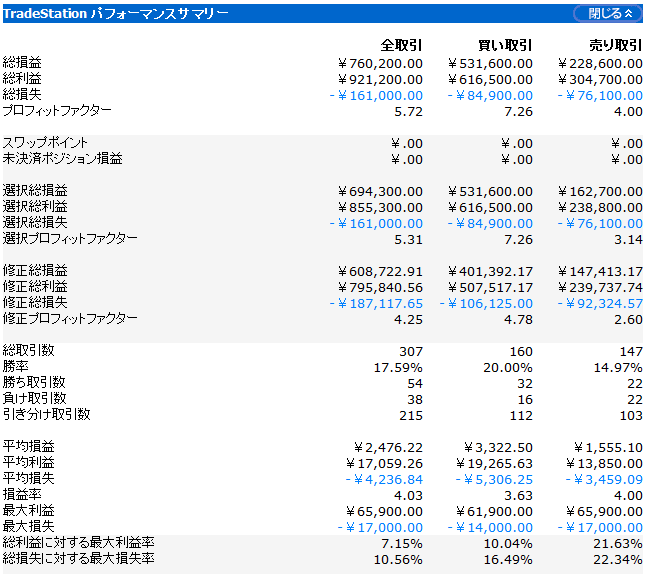Click the 勝ち取引数 row label
649x574 pixels.
[34, 382]
